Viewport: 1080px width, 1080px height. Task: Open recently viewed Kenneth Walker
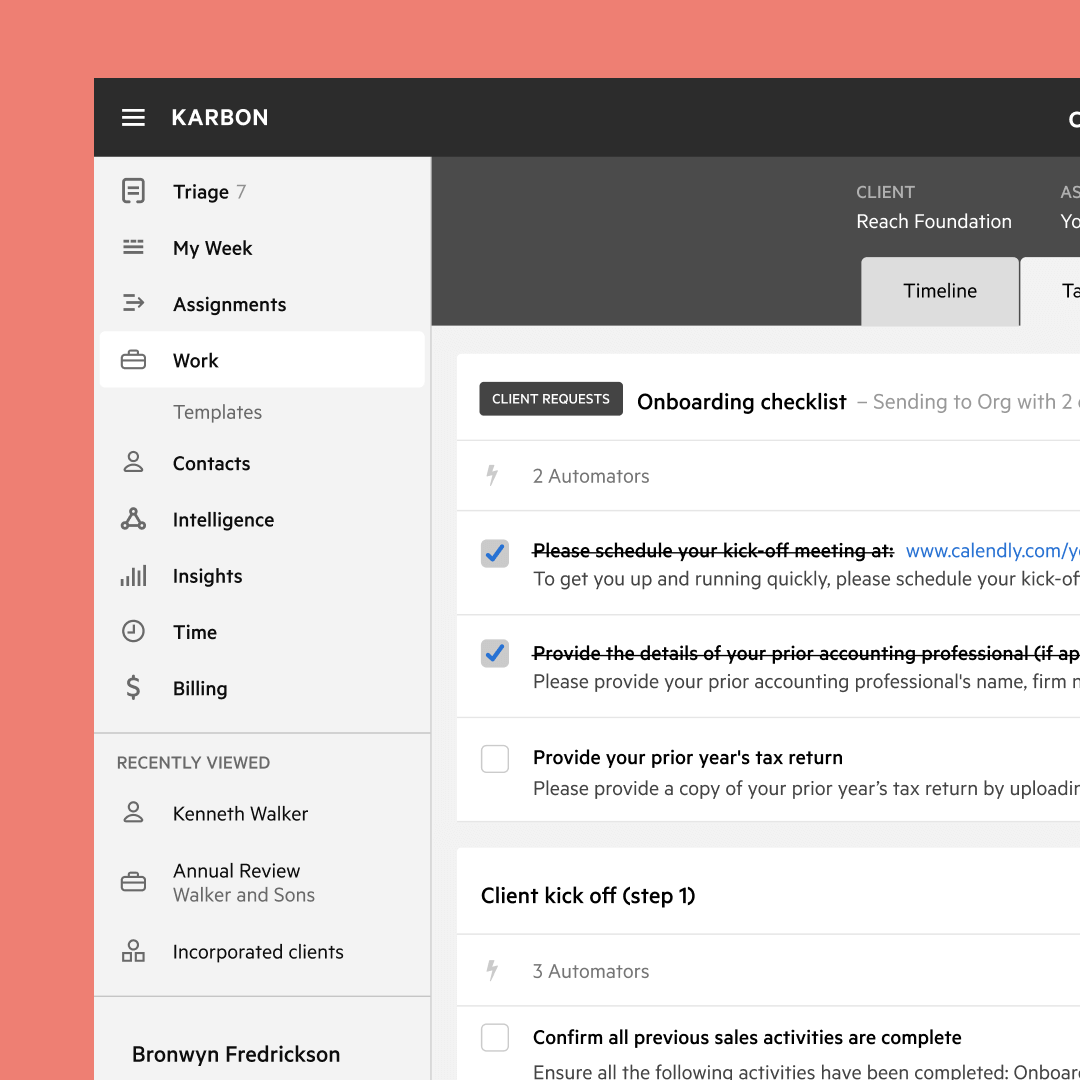240,814
